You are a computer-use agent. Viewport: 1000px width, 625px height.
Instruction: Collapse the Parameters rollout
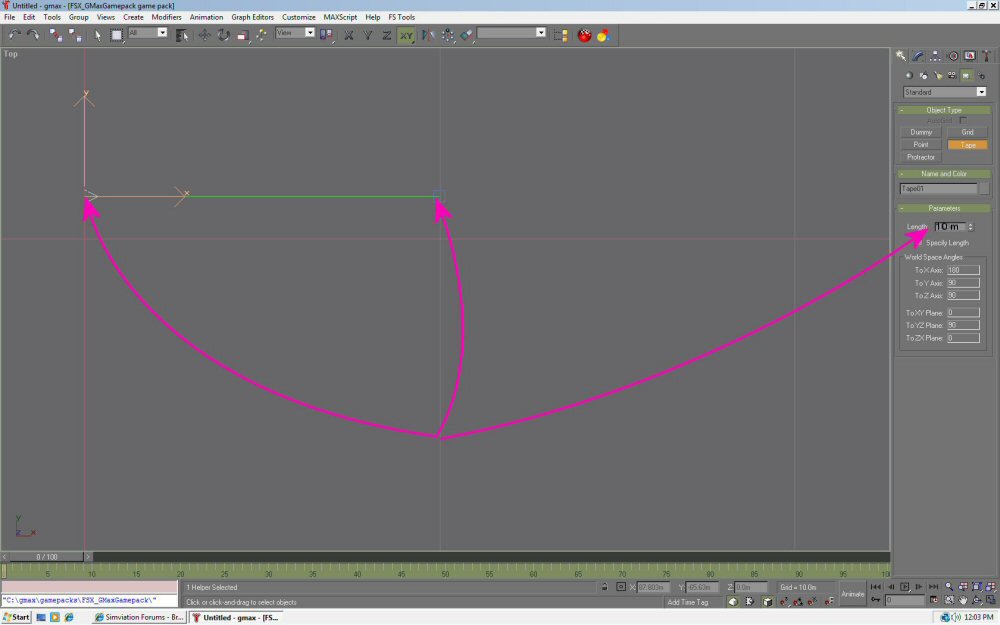click(x=944, y=208)
